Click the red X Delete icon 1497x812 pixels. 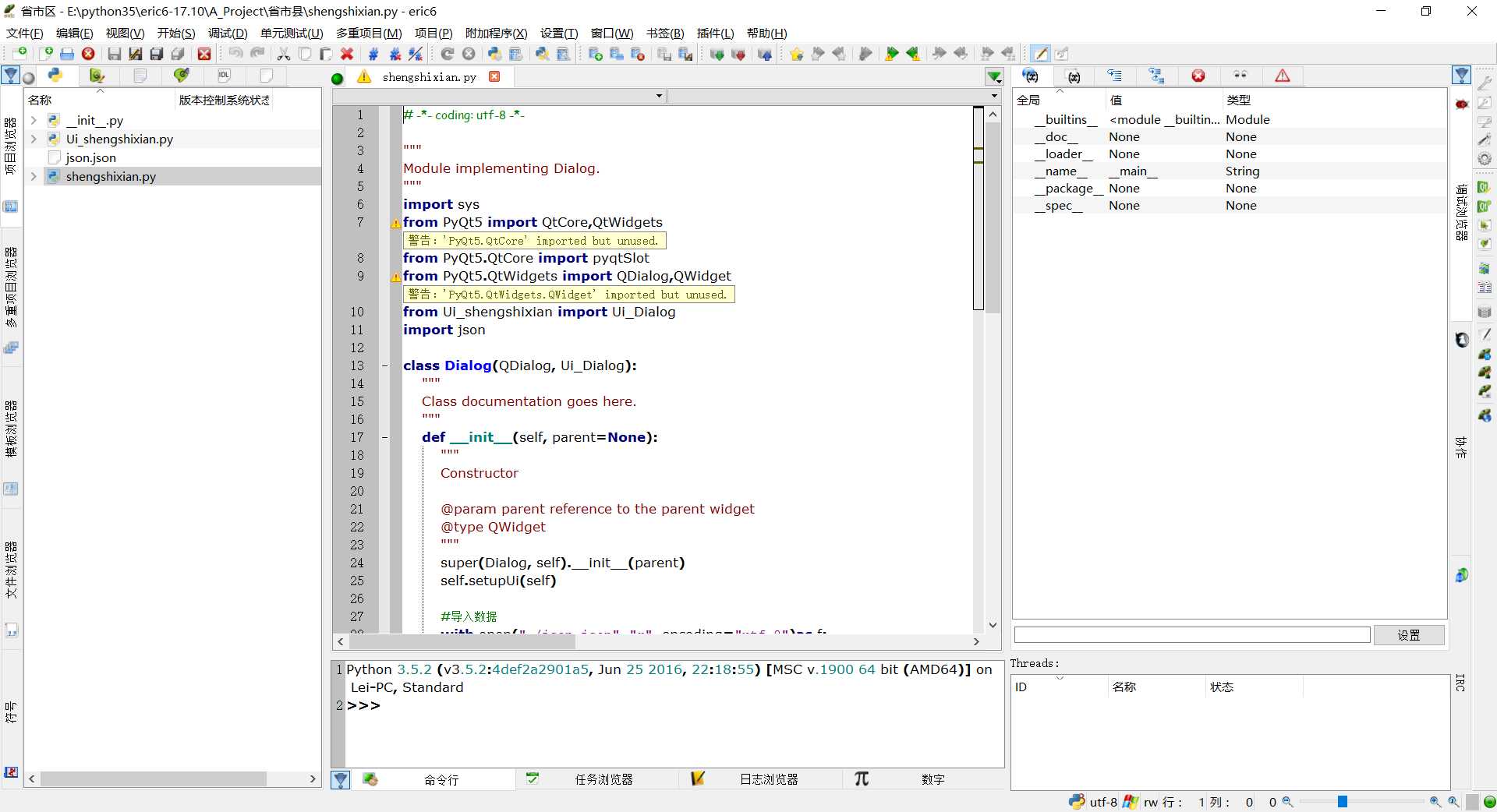pyautogui.click(x=347, y=53)
